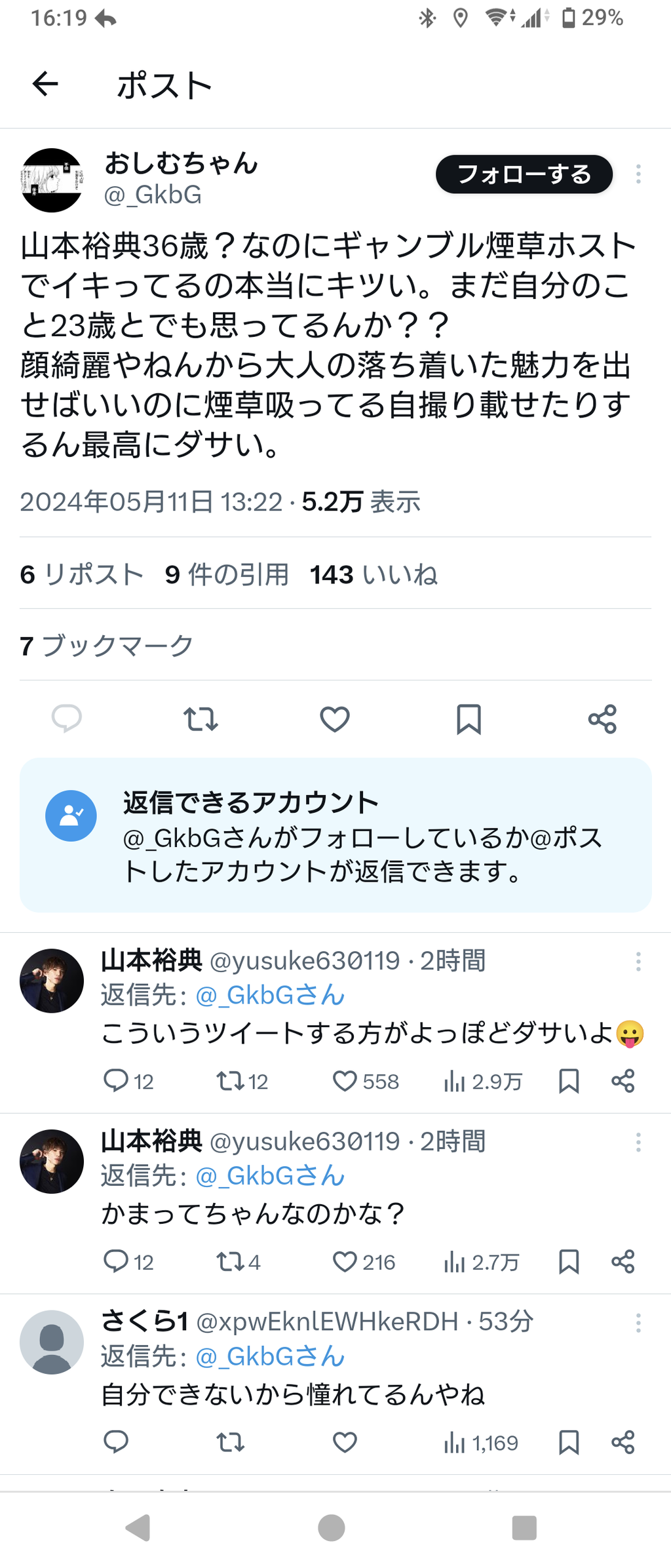Like the main post with heart icon
This screenshot has height=1568, width=671.
(x=335, y=719)
